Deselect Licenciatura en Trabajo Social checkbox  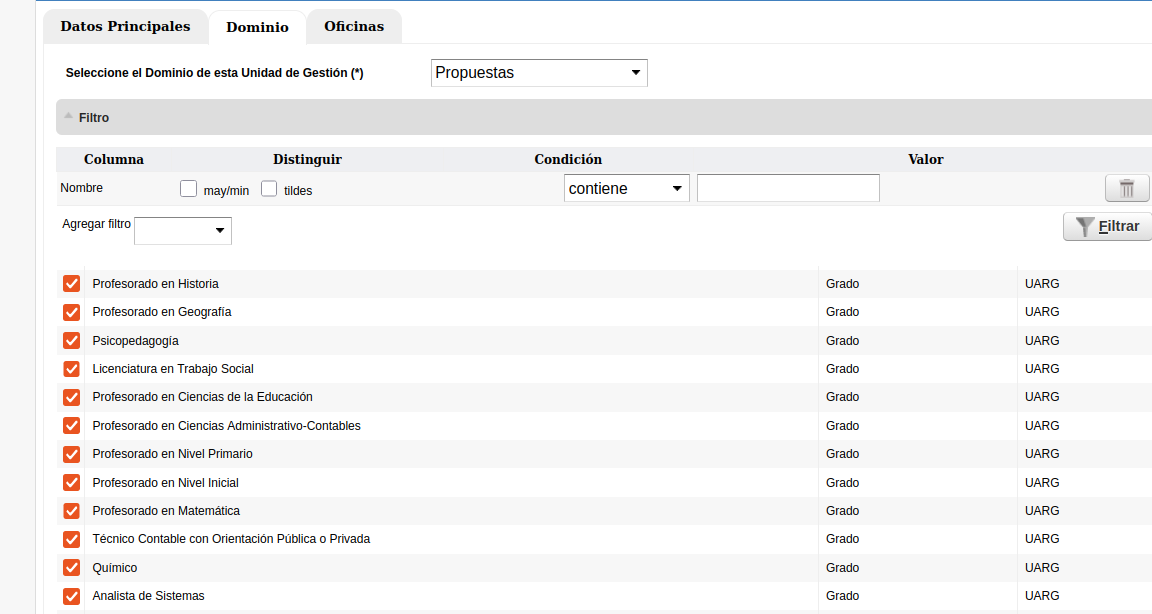pos(71,369)
